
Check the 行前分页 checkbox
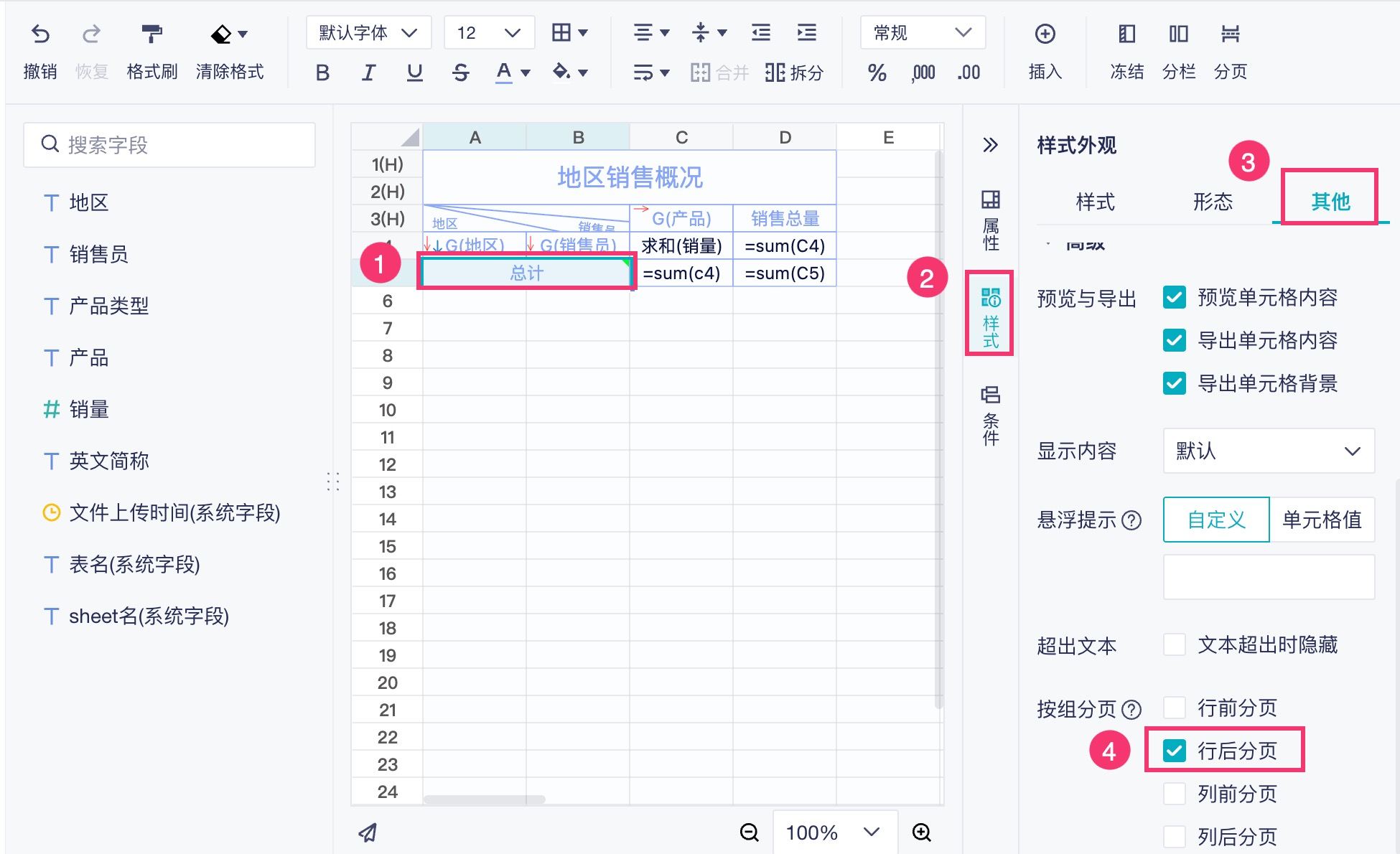tap(1175, 708)
